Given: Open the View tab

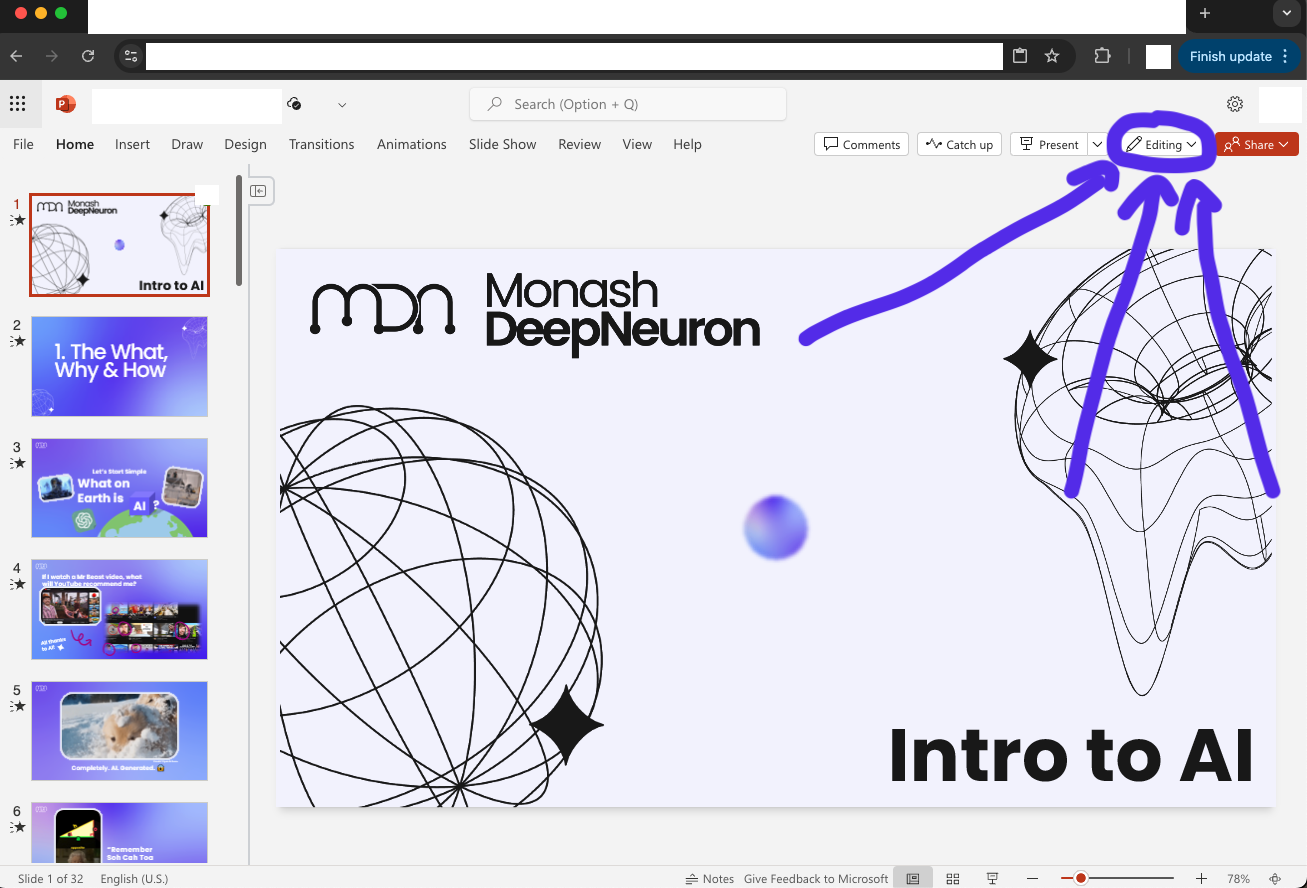Looking at the screenshot, I should pyautogui.click(x=637, y=144).
